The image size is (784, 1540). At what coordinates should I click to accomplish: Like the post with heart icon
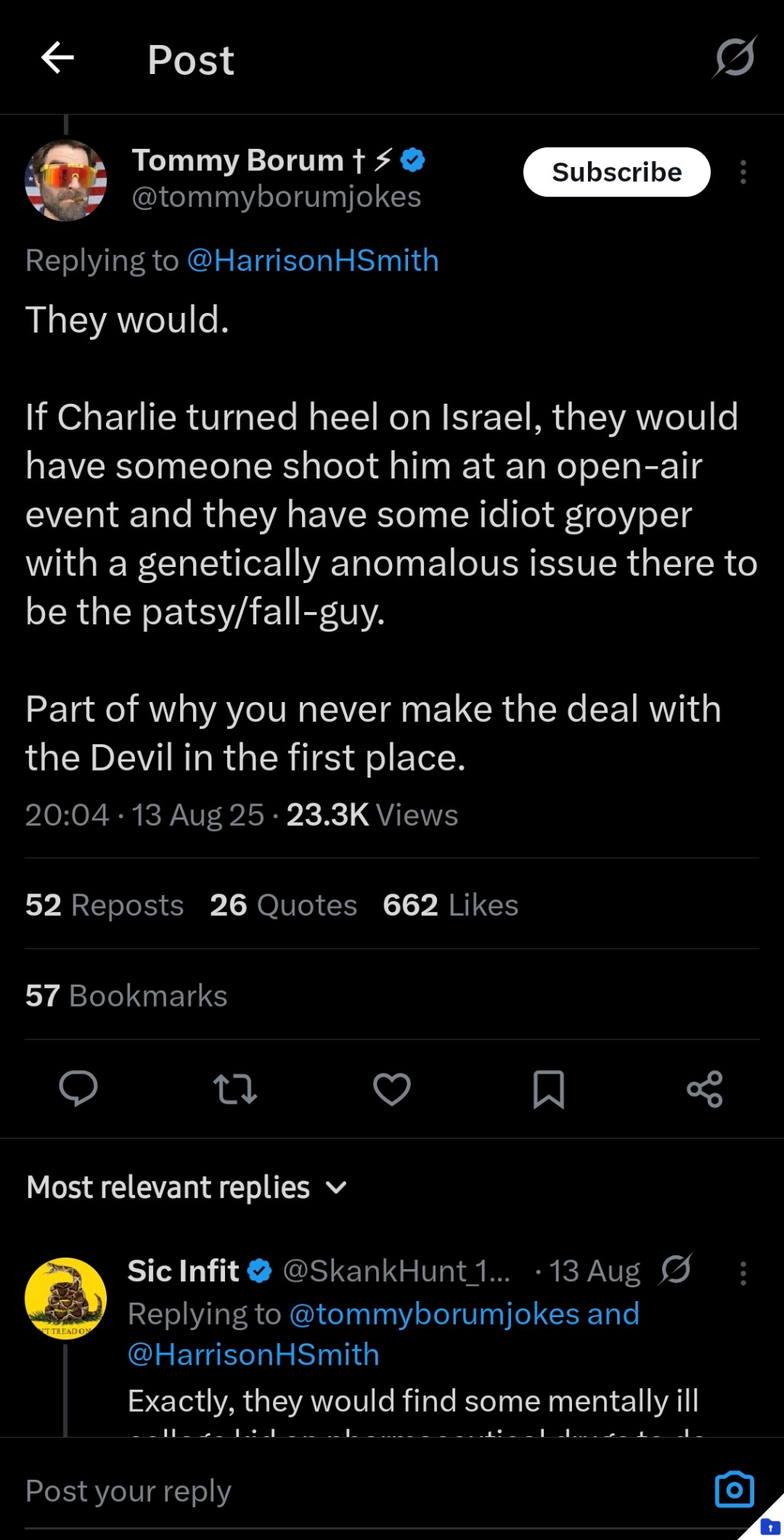[392, 1088]
